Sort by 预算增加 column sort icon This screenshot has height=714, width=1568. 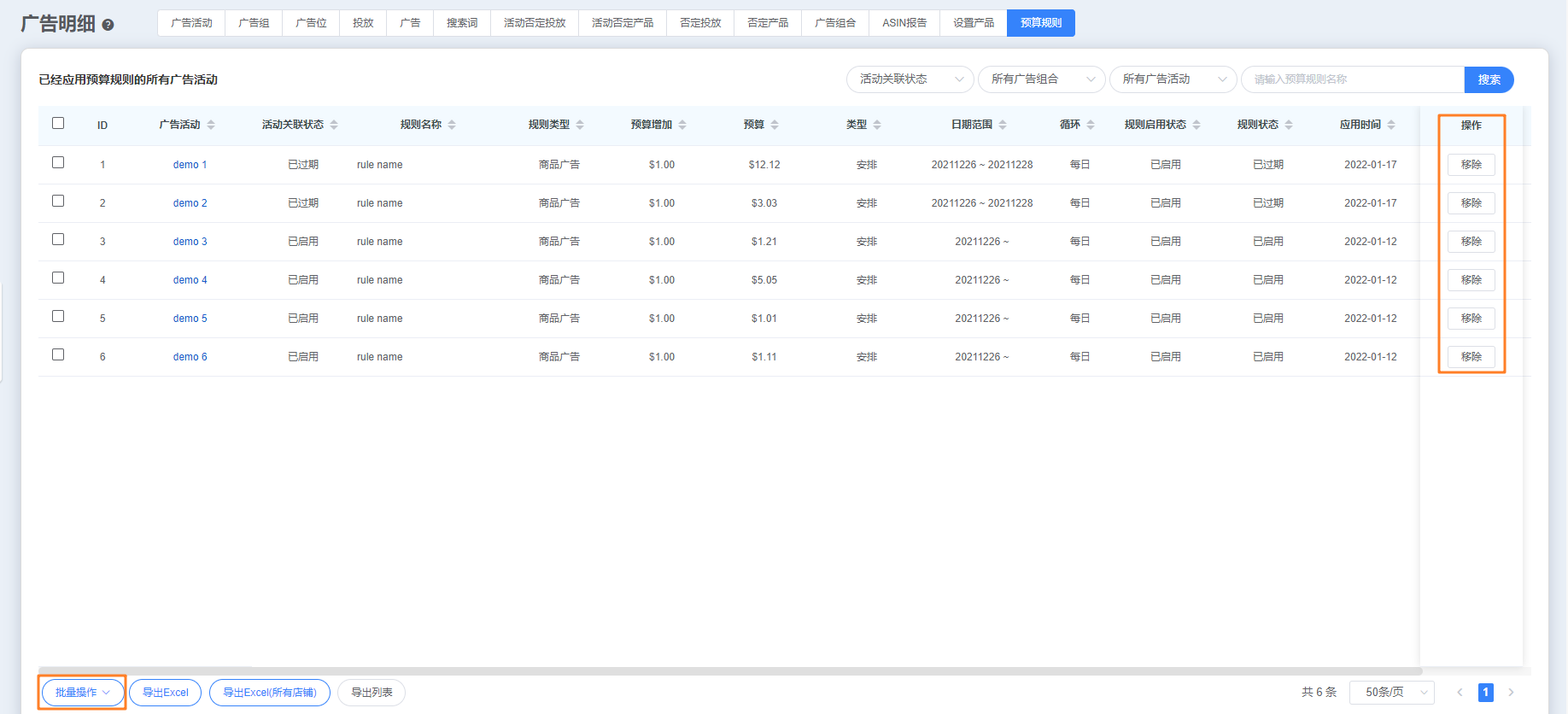pyautogui.click(x=682, y=125)
